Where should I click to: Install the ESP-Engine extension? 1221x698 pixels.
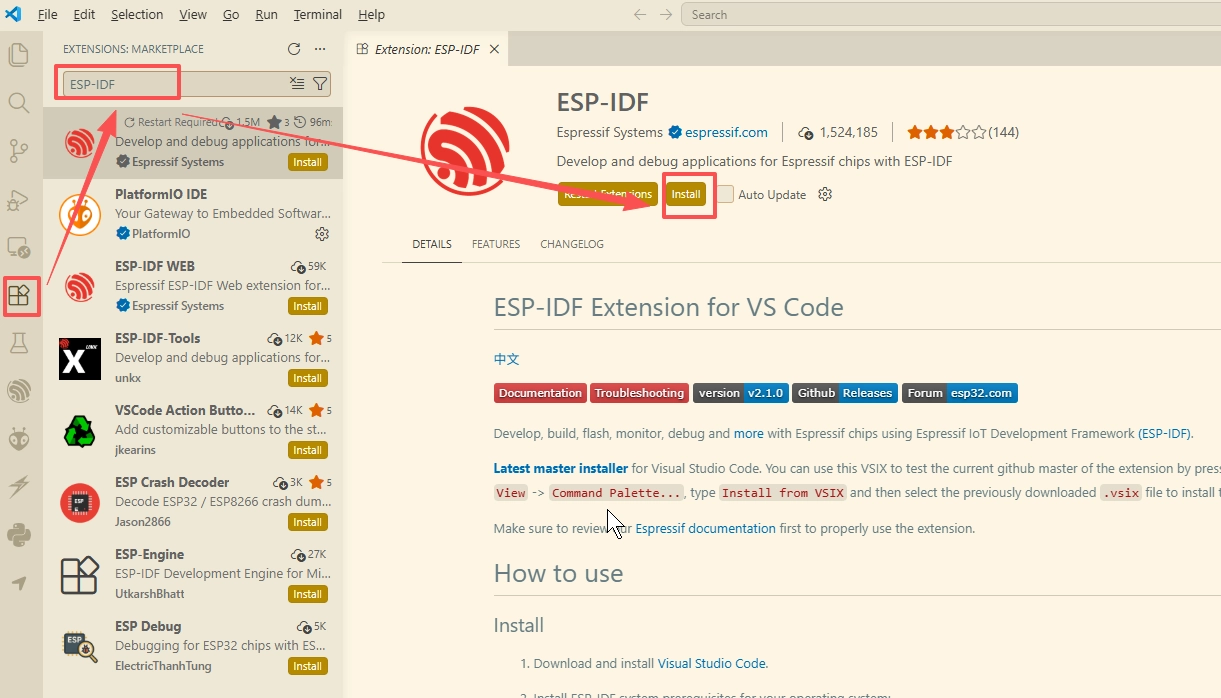click(307, 594)
